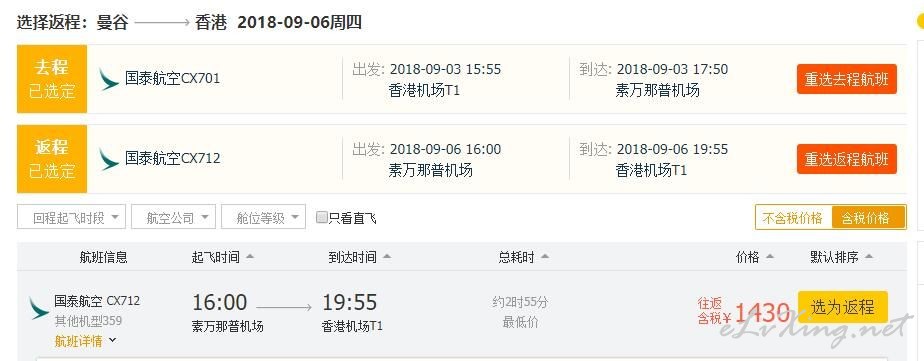
Task: Click 选为返程 for CX712
Action: [843, 307]
